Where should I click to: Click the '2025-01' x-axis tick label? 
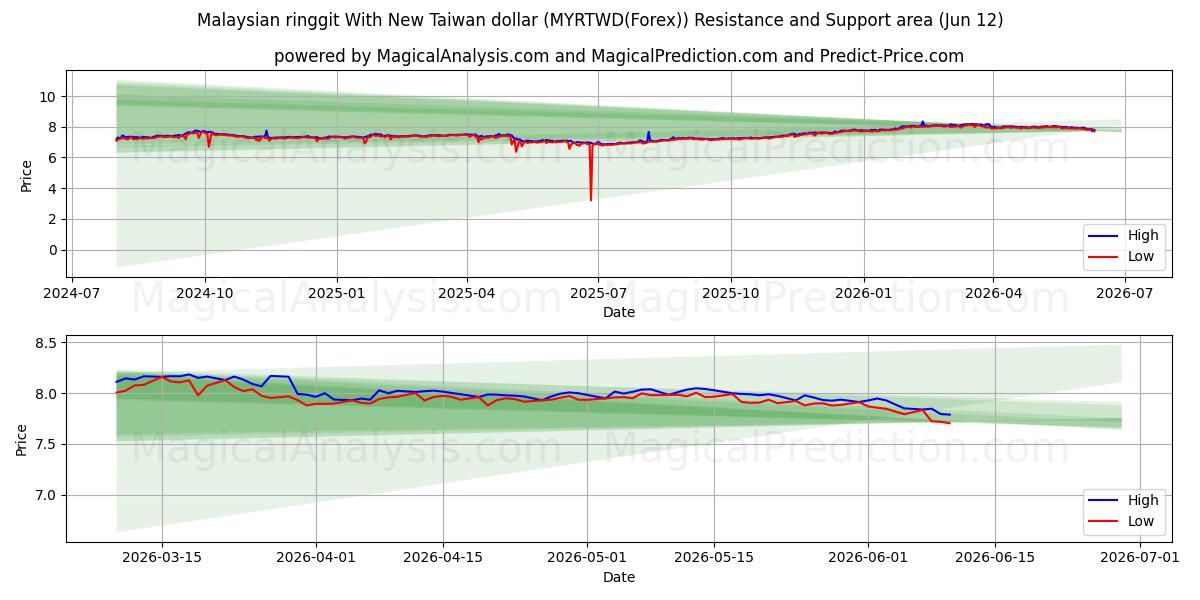(337, 294)
